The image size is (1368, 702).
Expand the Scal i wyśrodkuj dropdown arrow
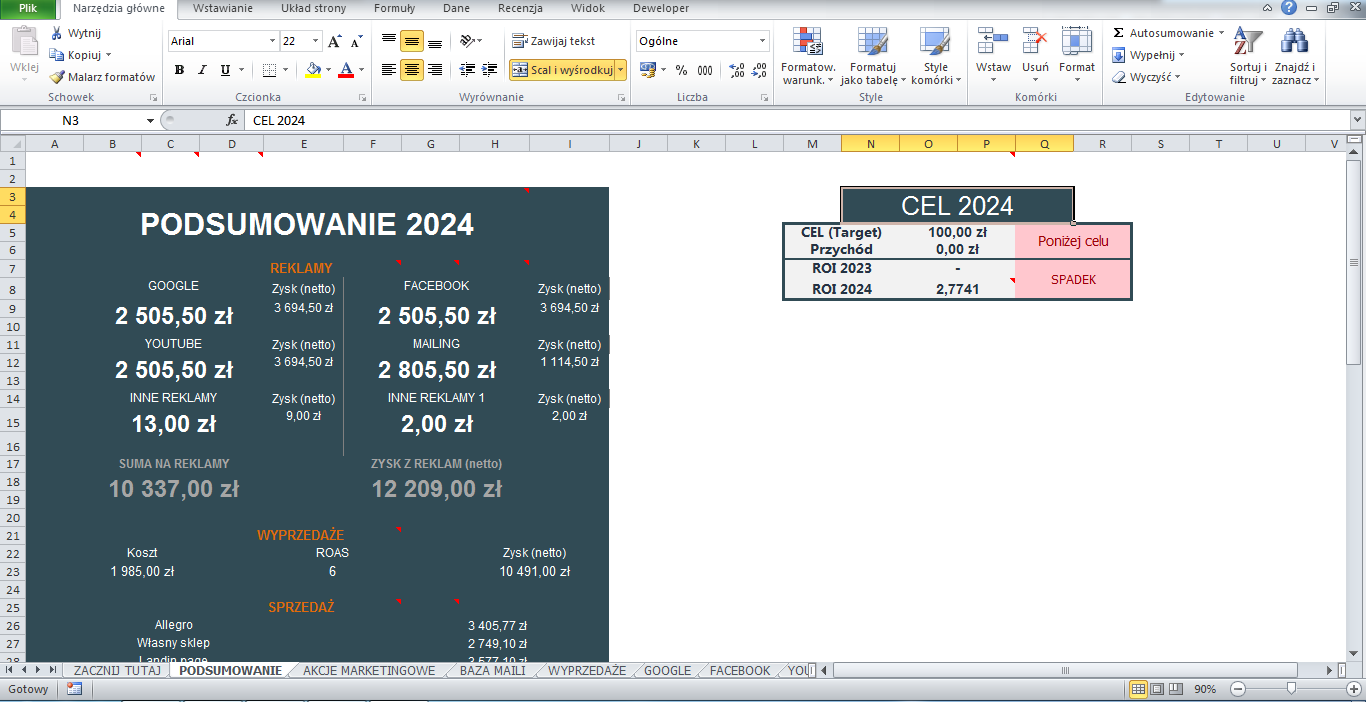[620, 70]
